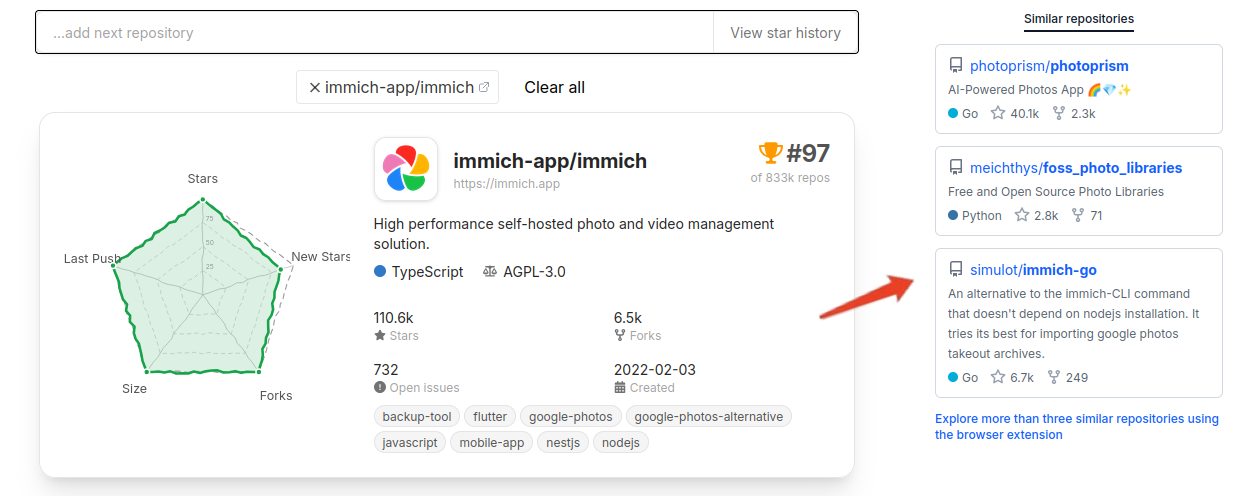Image resolution: width=1257 pixels, height=496 pixels.
Task: Click the fork icon showing 2.3k
Action: (x=1058, y=113)
